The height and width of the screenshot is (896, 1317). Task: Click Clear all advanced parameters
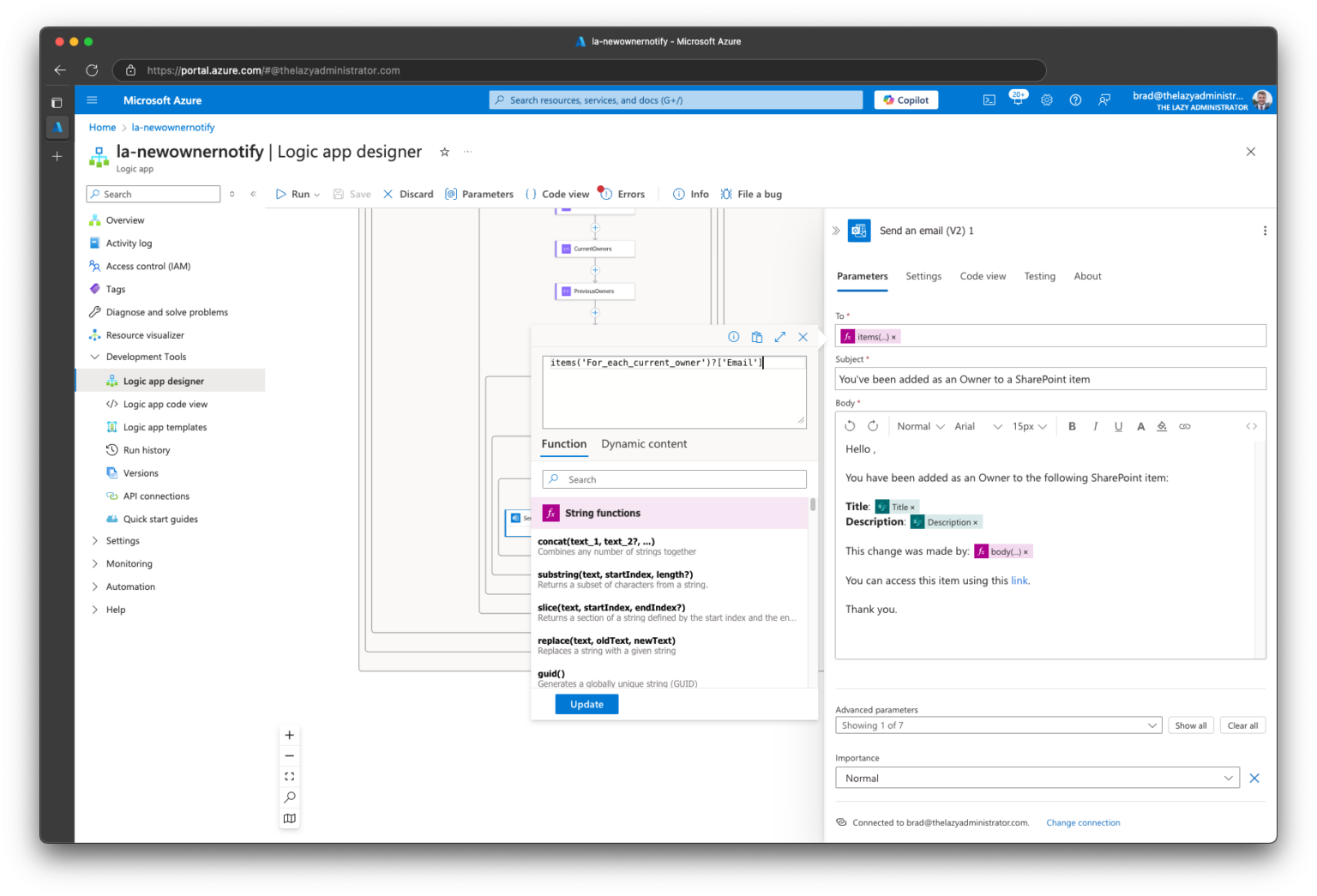[x=1242, y=725]
